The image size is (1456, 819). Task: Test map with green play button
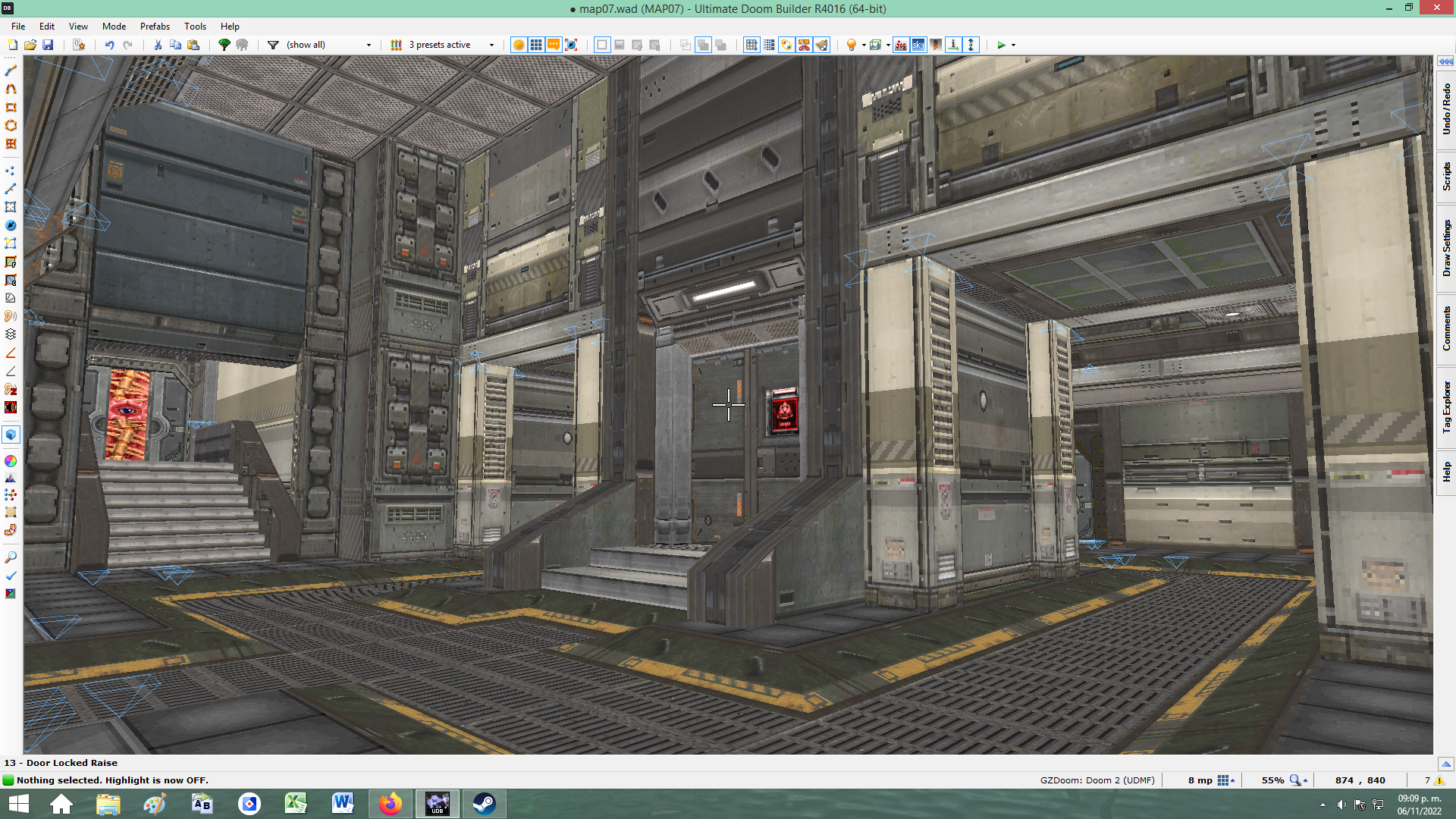pyautogui.click(x=1001, y=45)
